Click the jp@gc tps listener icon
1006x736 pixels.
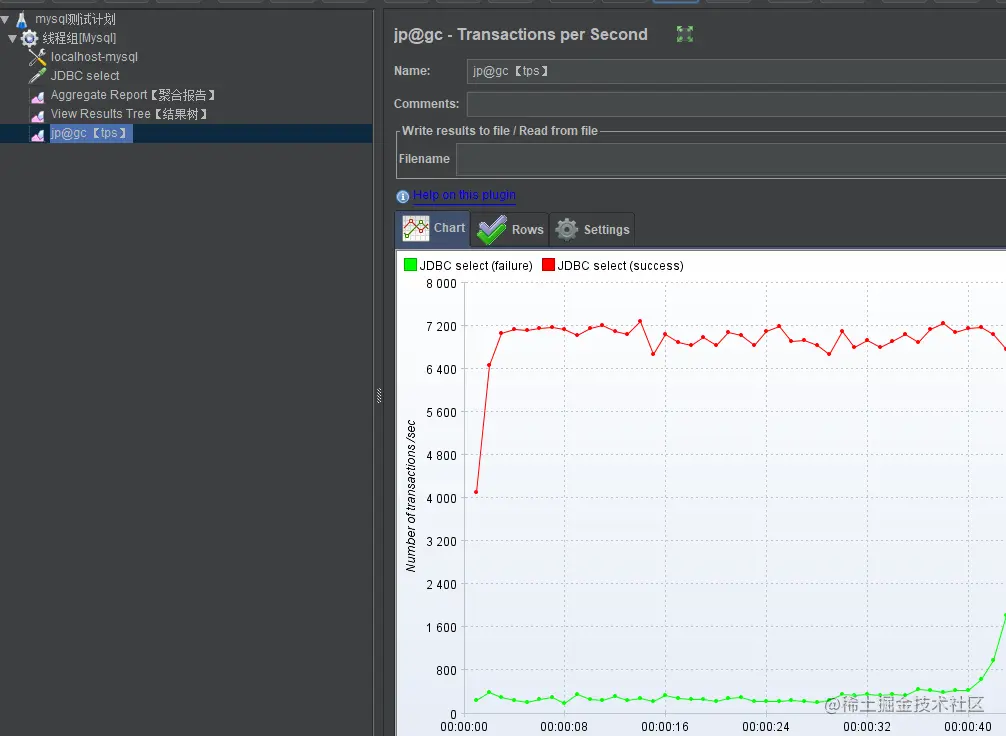click(x=38, y=133)
